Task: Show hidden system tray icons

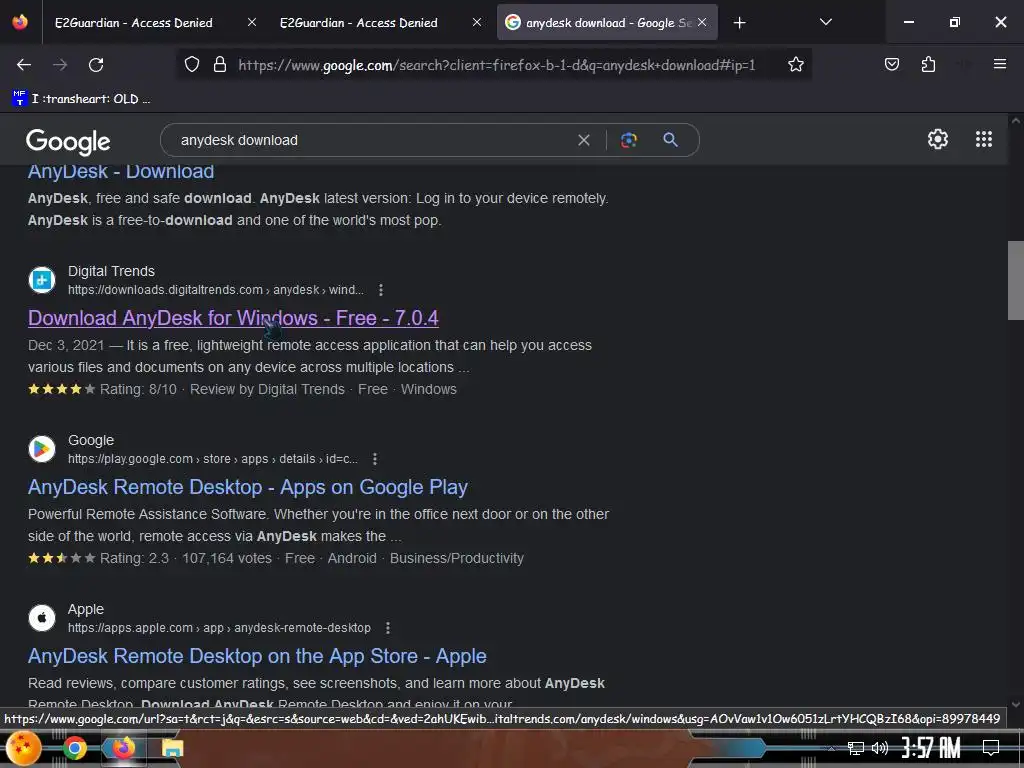Action: coord(831,748)
